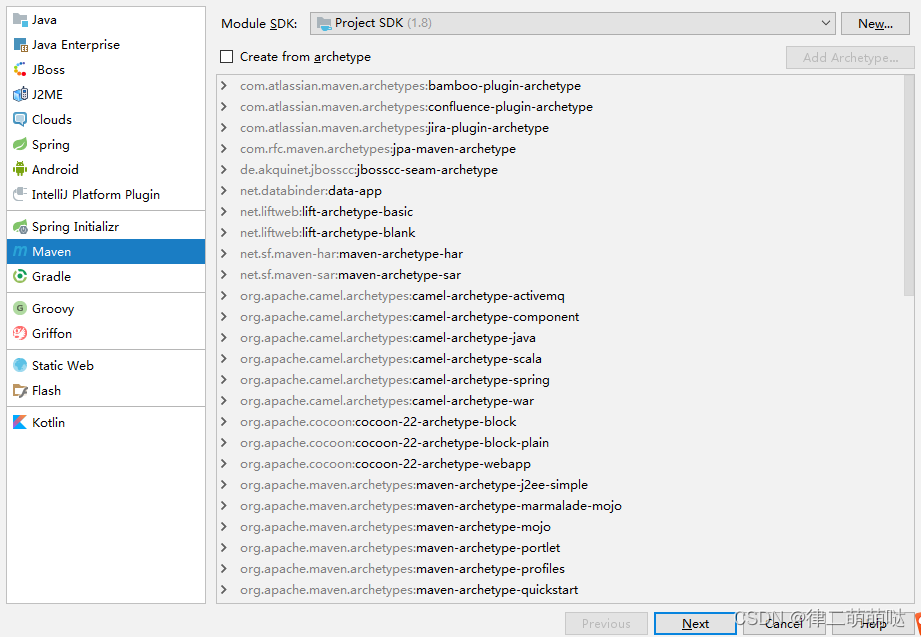Click the Cancel button
Image resolution: width=921 pixels, height=637 pixels.
784,623
